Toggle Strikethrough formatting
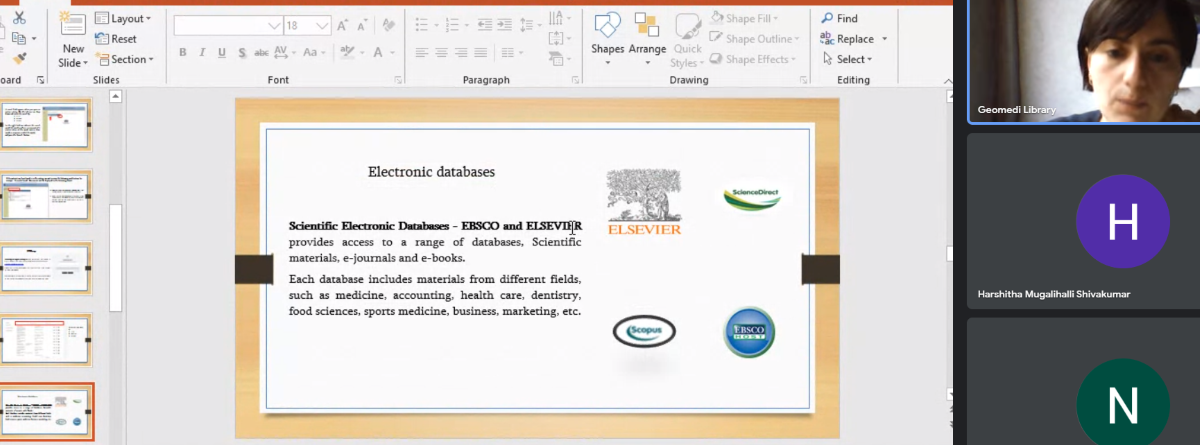 point(261,52)
